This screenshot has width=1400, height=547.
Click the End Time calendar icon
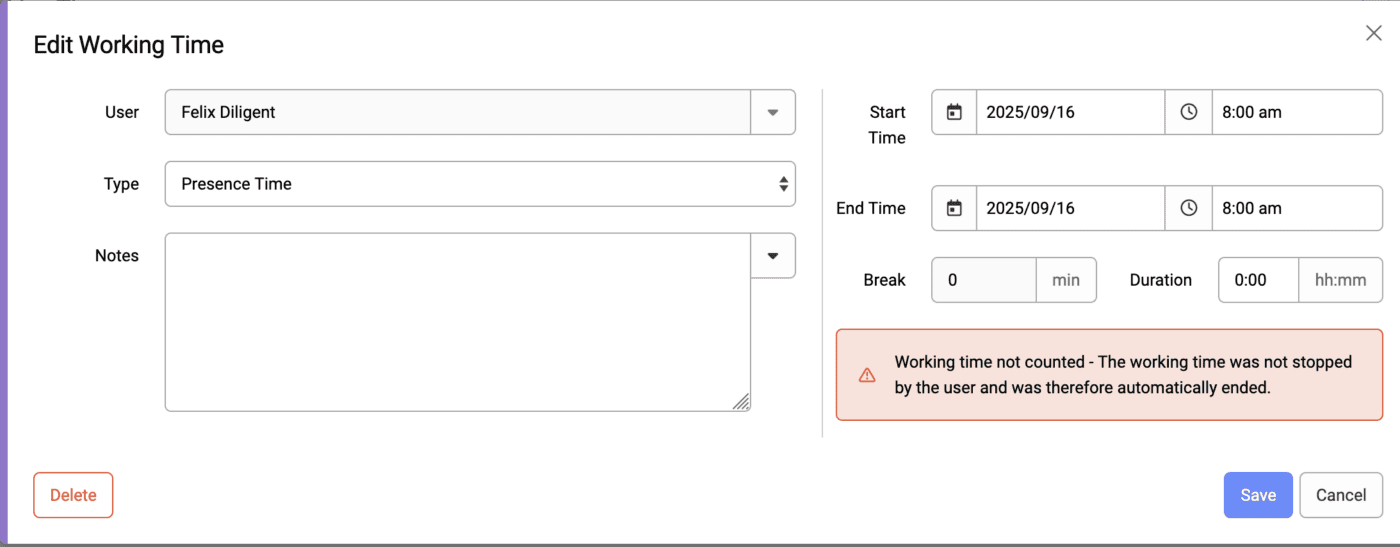(954, 208)
